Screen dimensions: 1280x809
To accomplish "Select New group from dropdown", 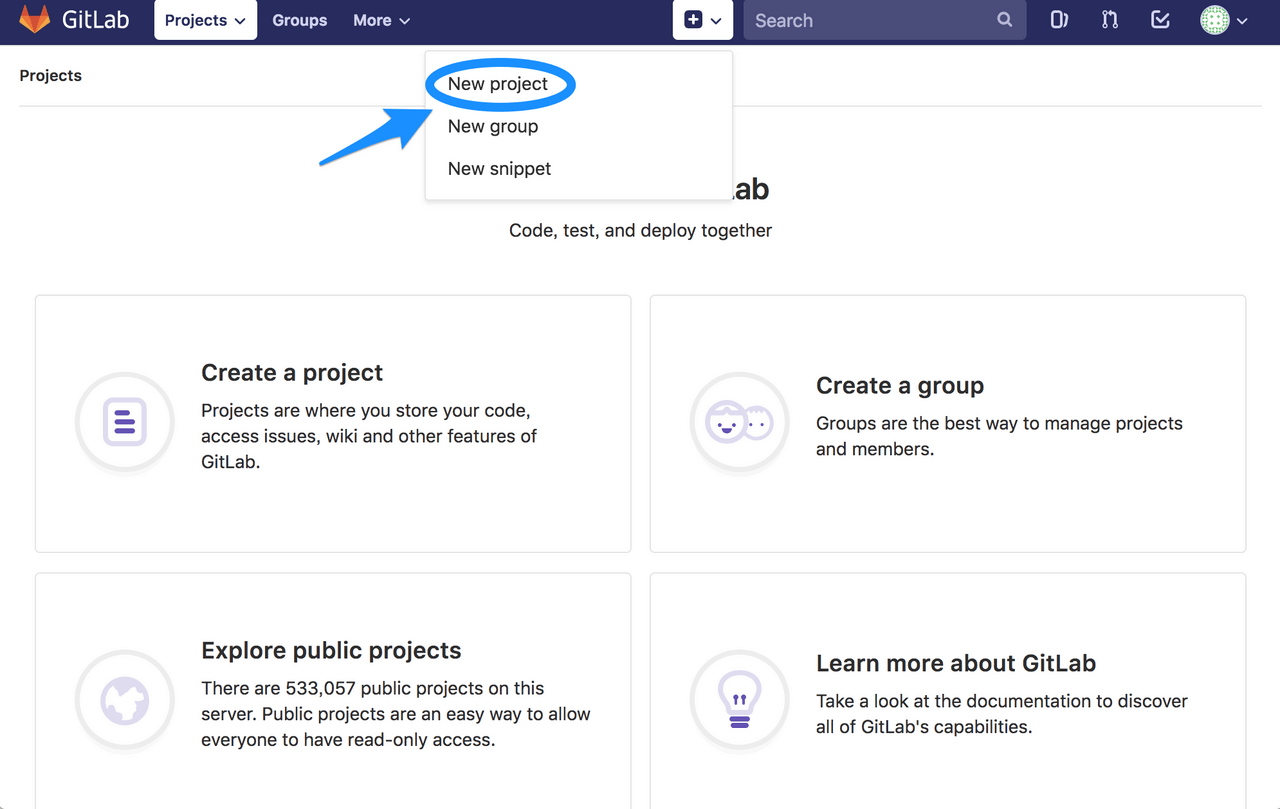I will [x=493, y=126].
